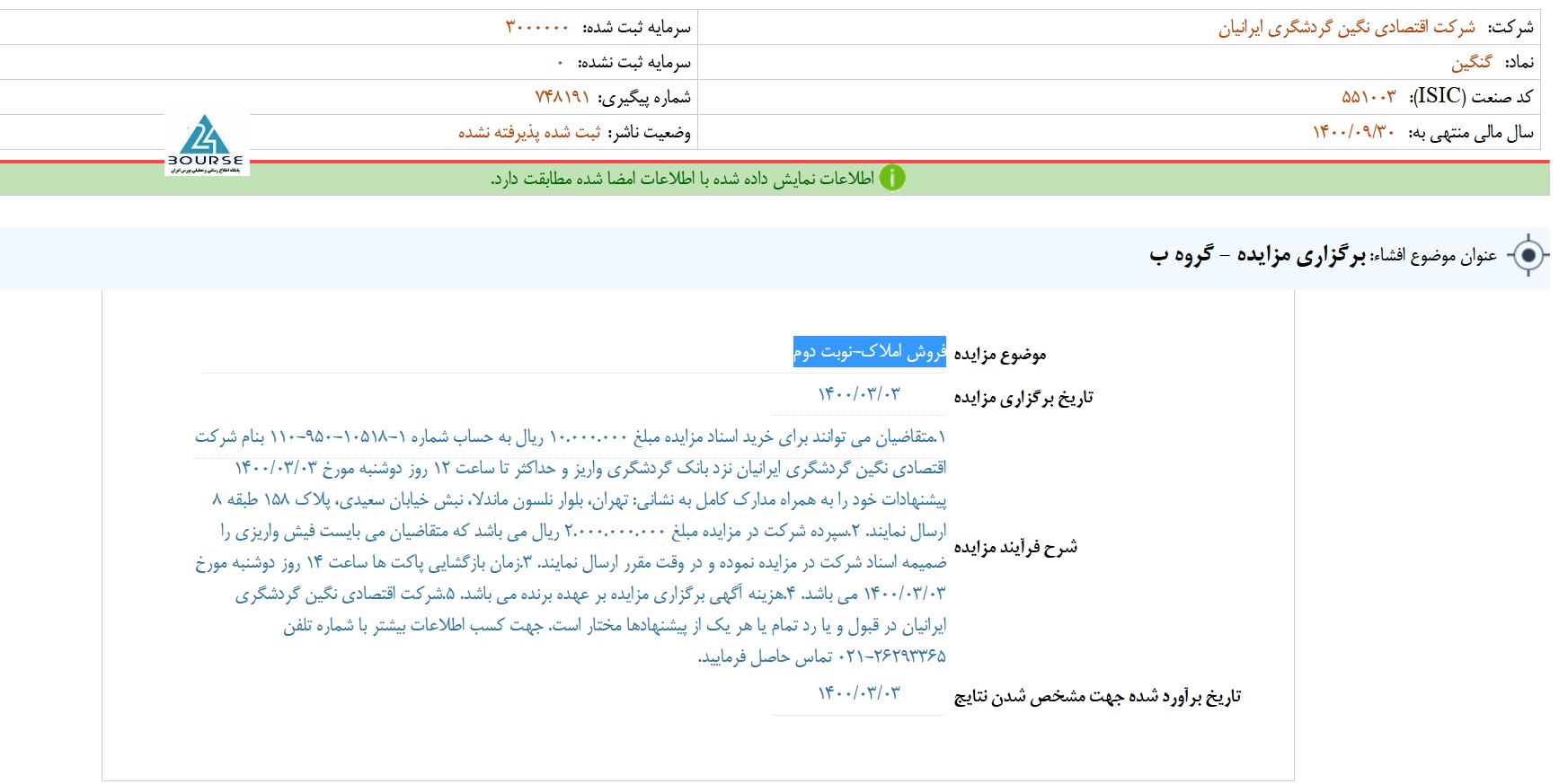
Task: Click the auction date beside تاریخ برگزاری مزایده
Action: click(x=858, y=394)
